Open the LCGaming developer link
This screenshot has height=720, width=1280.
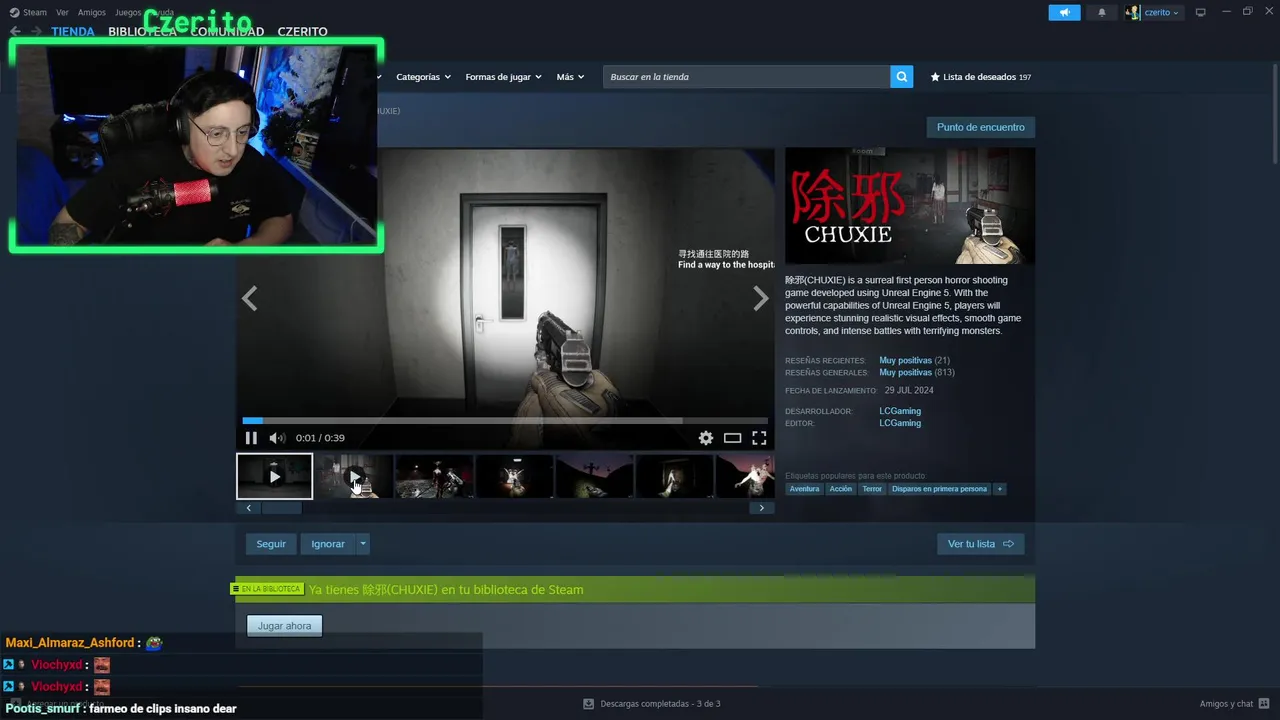(x=900, y=411)
